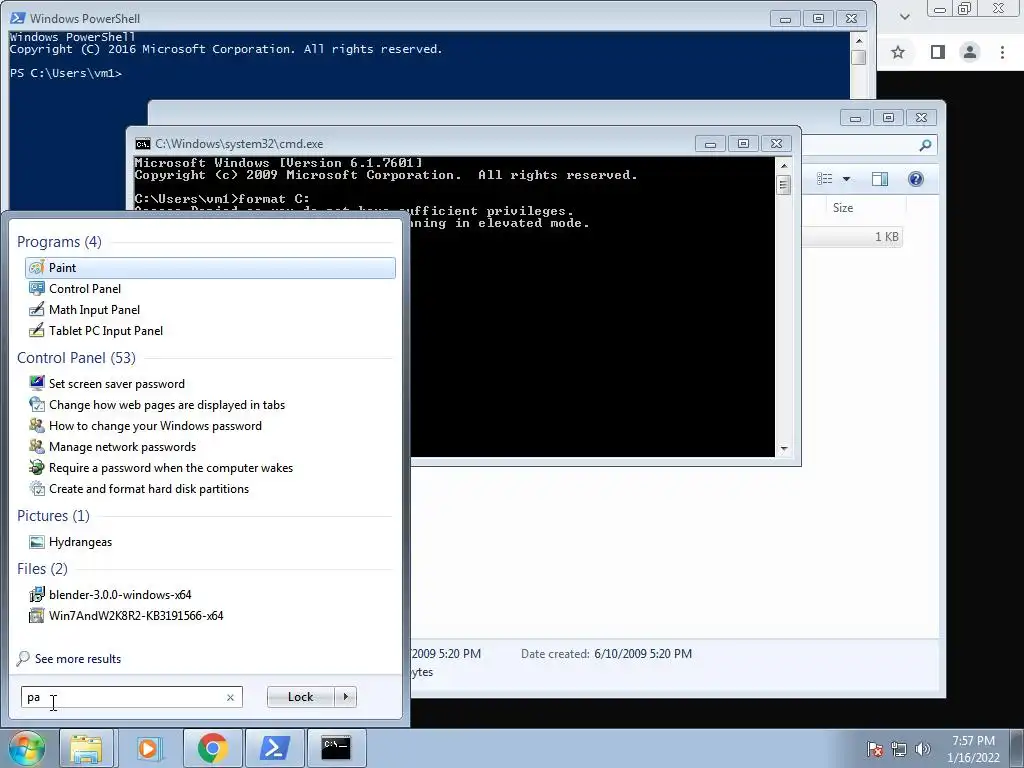Select the 1 KB file row in Explorer
This screenshot has height=768, width=1024.
[852, 236]
